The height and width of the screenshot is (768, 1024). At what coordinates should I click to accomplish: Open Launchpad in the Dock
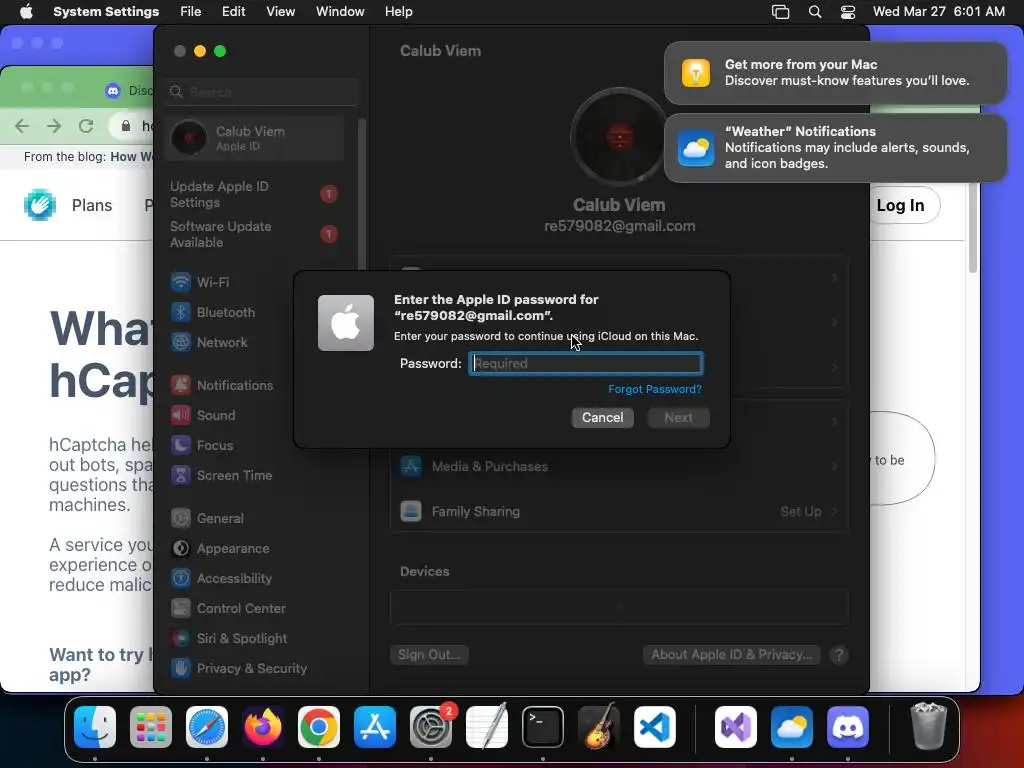(151, 727)
